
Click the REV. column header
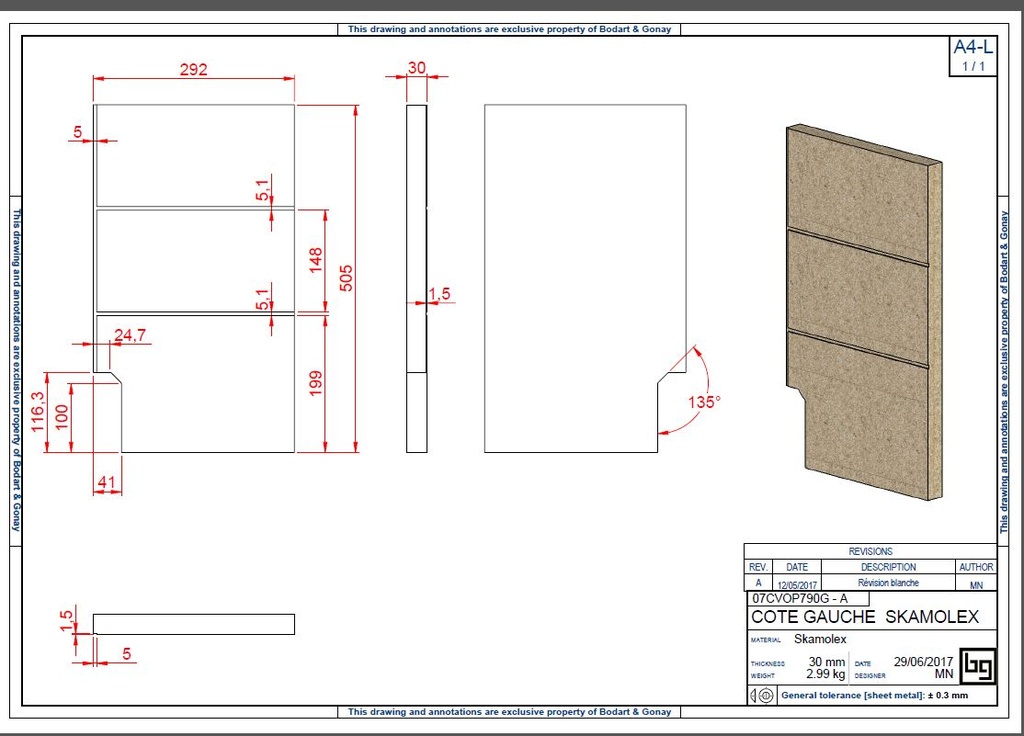(758, 567)
